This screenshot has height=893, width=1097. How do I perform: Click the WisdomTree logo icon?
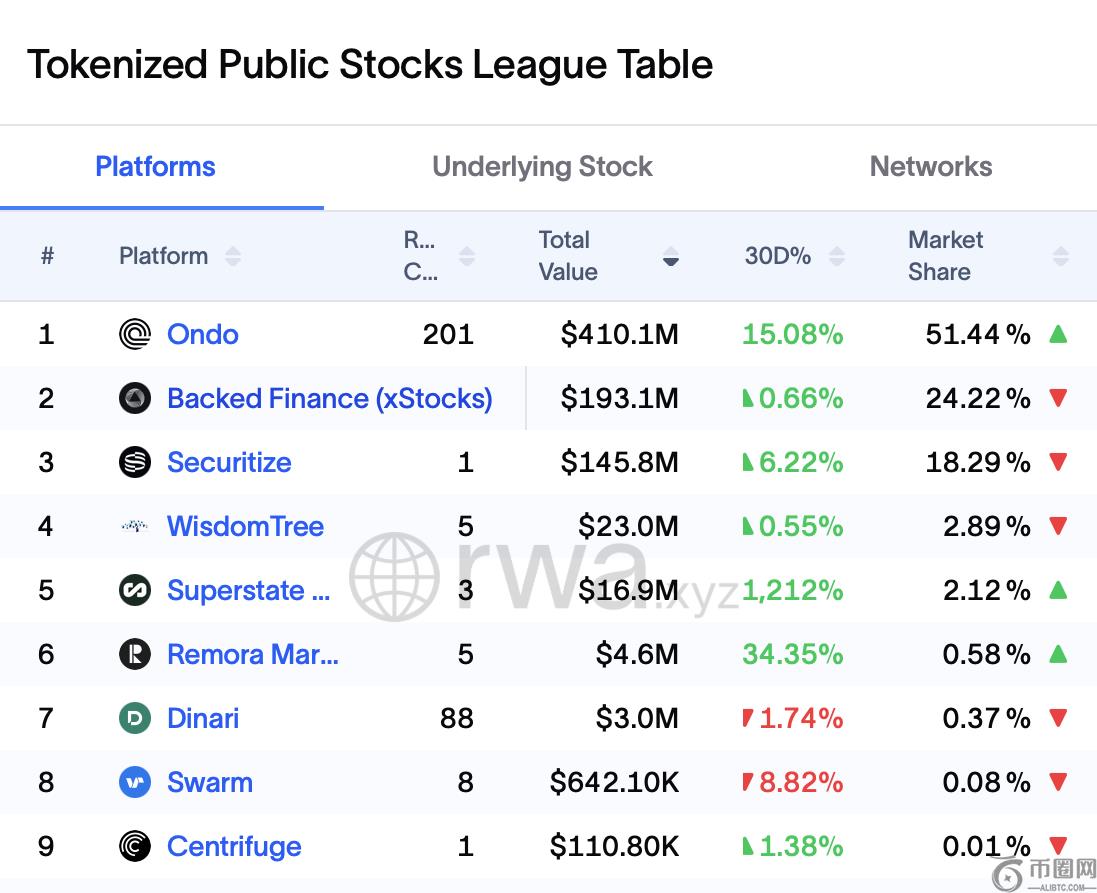tap(135, 526)
